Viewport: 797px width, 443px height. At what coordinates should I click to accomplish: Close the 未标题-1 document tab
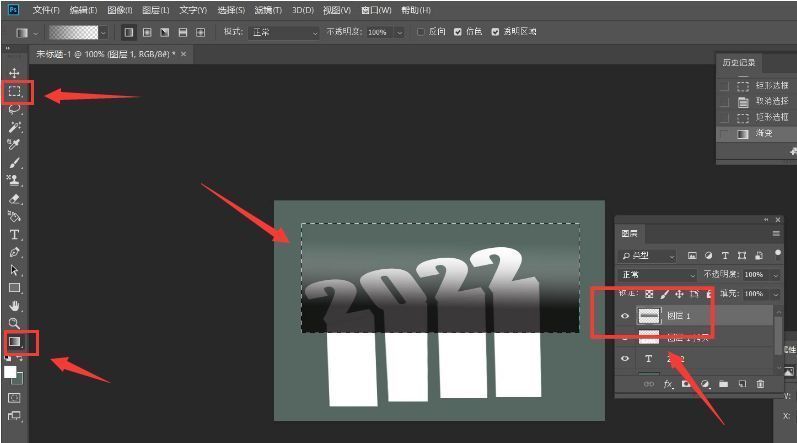click(183, 54)
